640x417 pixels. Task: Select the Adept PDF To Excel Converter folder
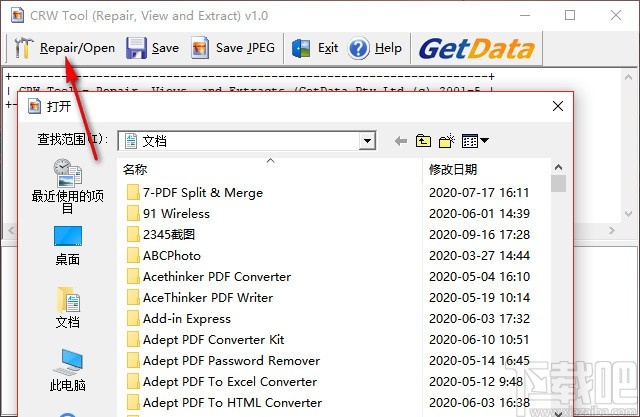[x=230, y=382]
